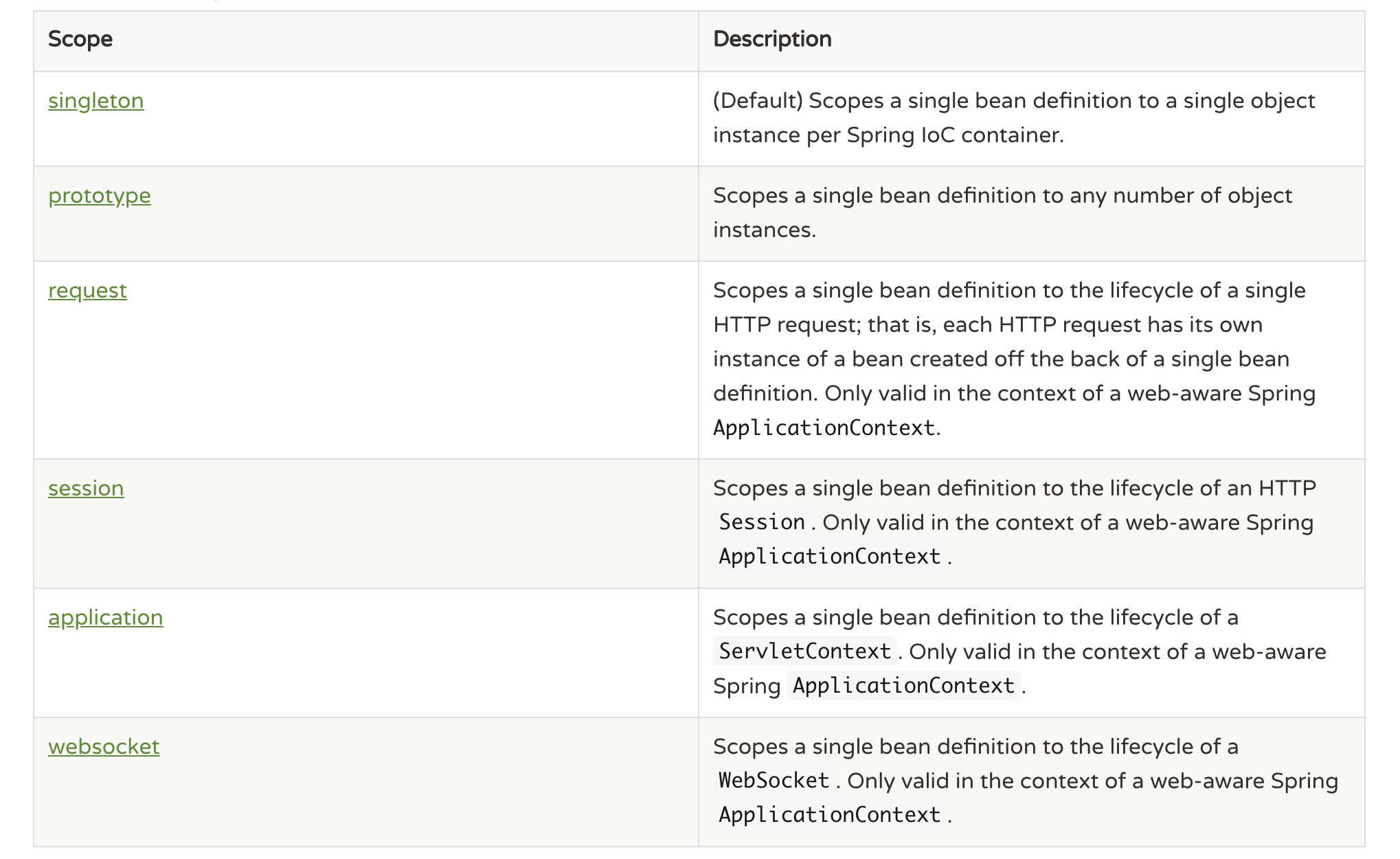Click ApplicationContext code in the application row

(903, 686)
